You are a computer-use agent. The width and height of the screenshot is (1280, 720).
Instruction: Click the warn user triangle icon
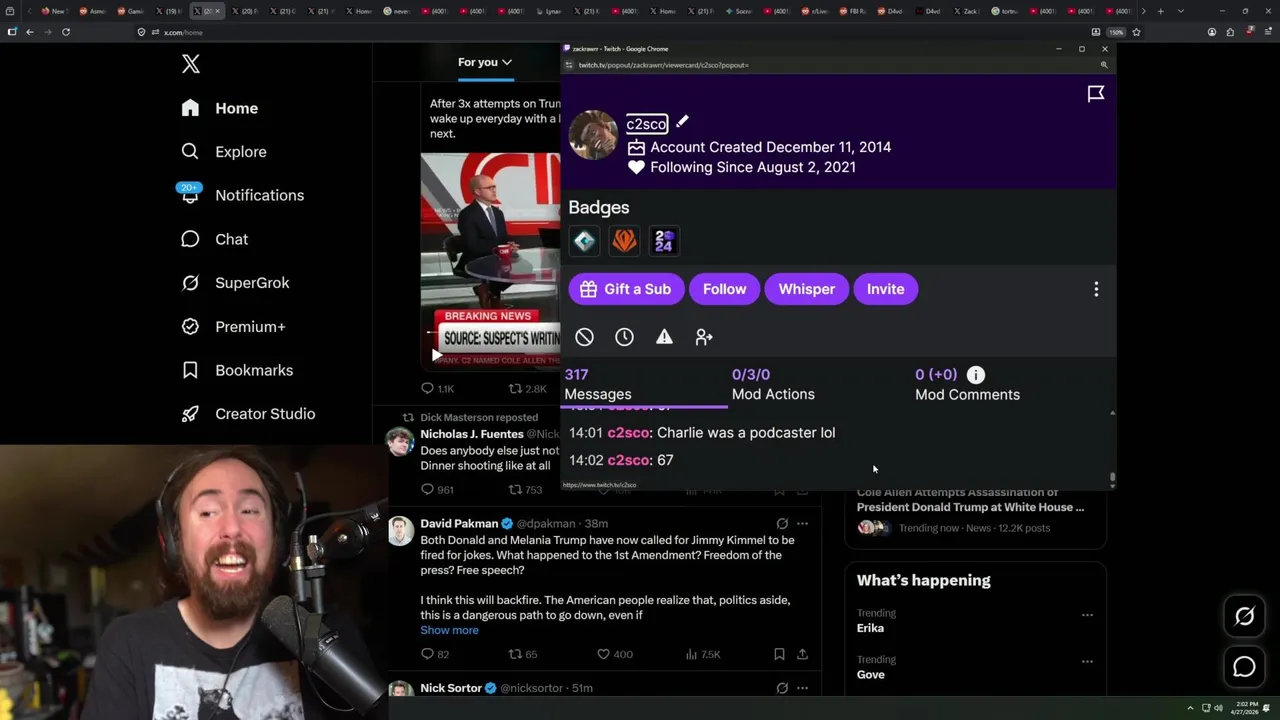pos(664,337)
